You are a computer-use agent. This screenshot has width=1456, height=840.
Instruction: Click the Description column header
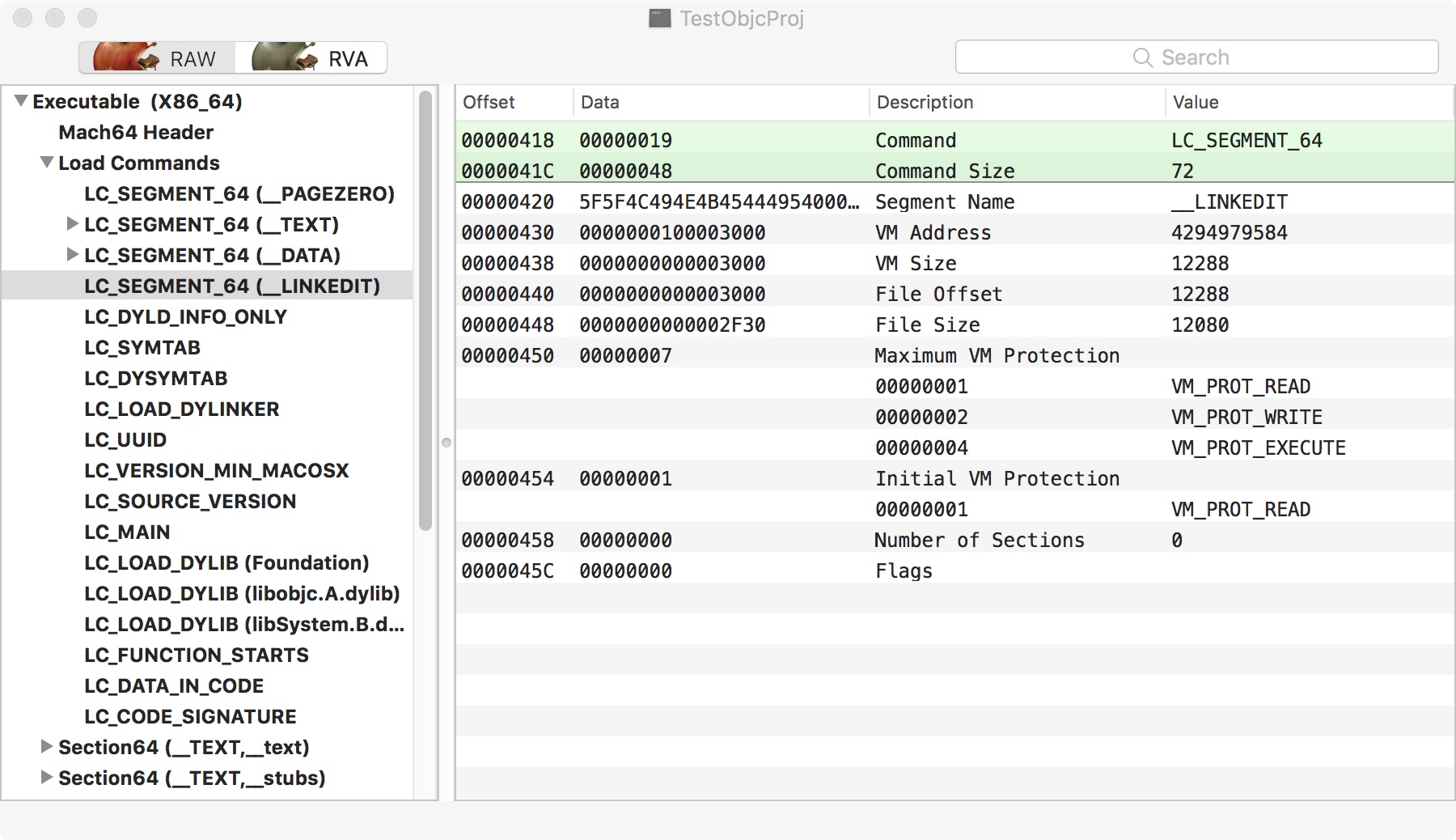click(1018, 102)
